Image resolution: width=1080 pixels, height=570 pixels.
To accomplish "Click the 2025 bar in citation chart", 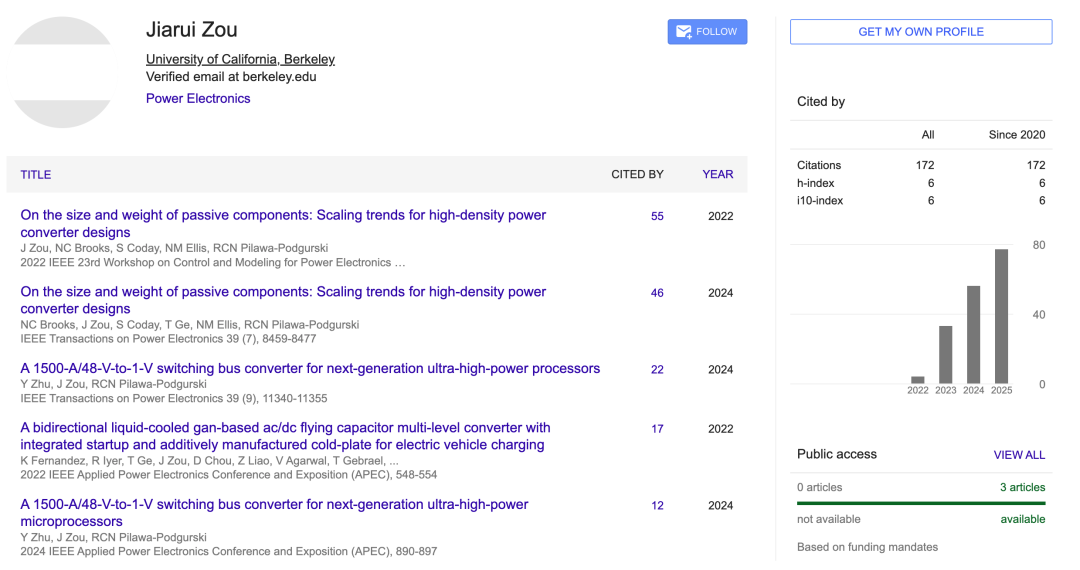I will tap(1001, 316).
